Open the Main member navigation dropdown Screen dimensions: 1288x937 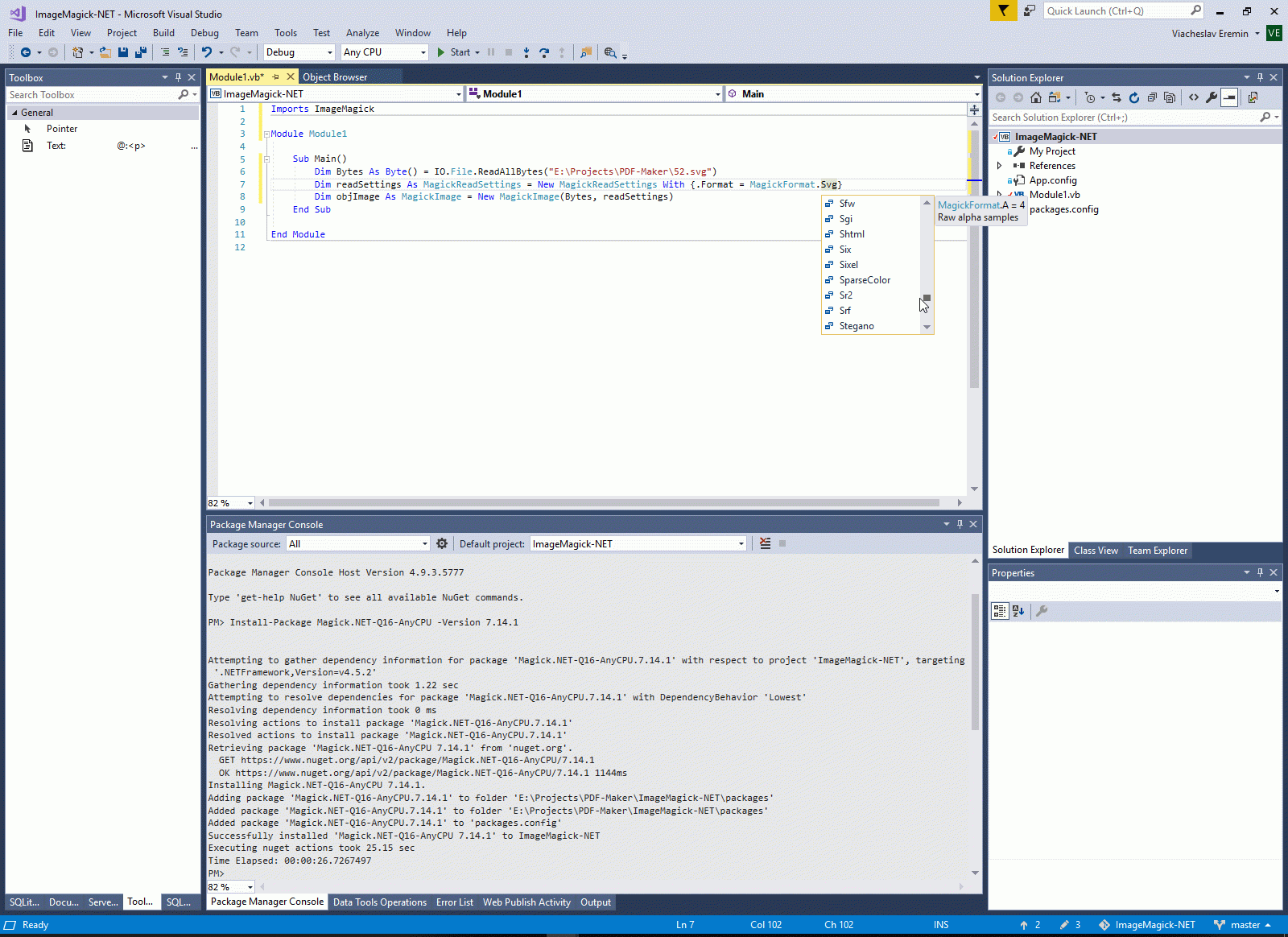853,94
